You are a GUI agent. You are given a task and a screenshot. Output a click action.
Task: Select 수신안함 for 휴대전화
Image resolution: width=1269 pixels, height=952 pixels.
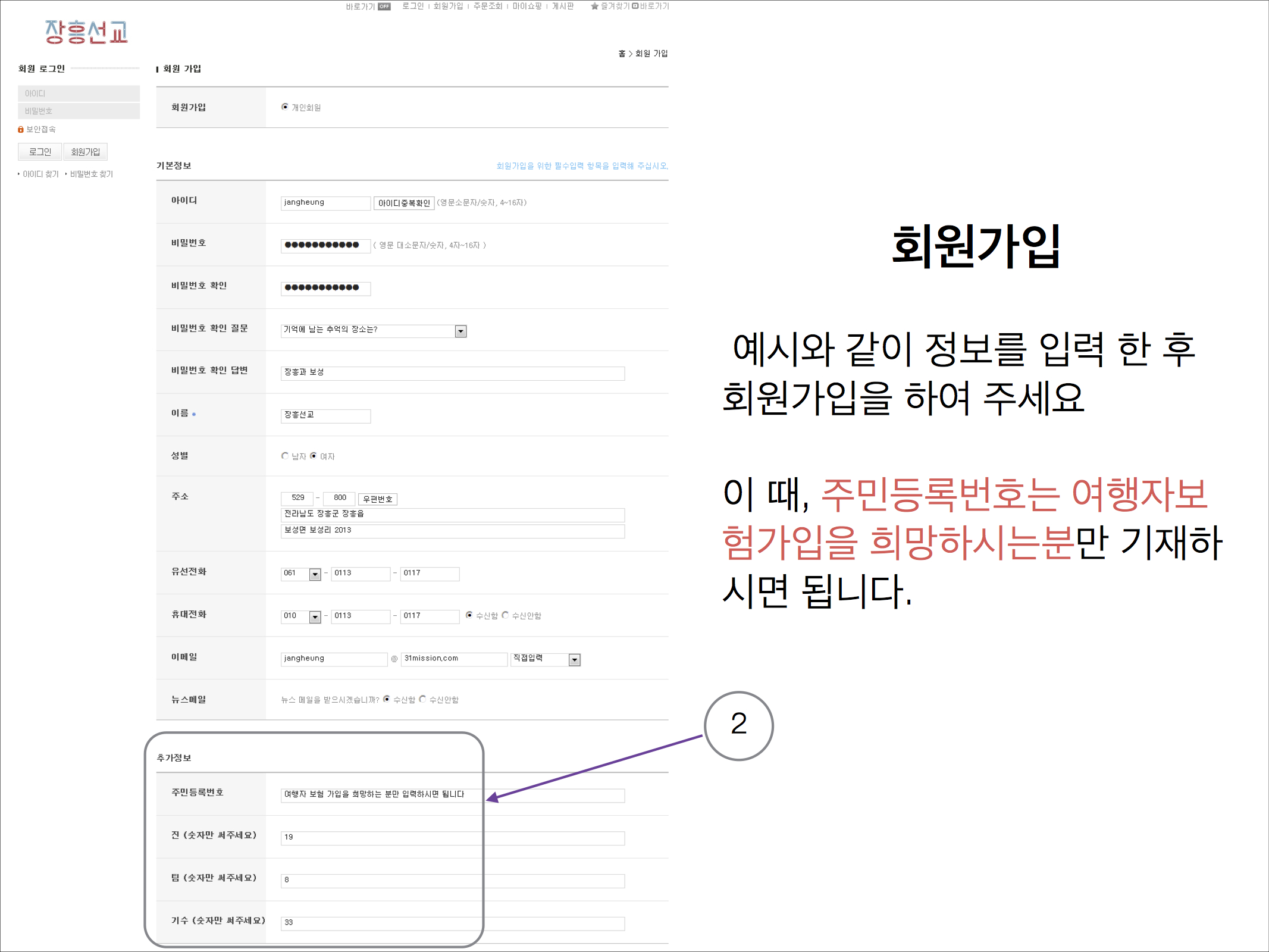tap(505, 615)
